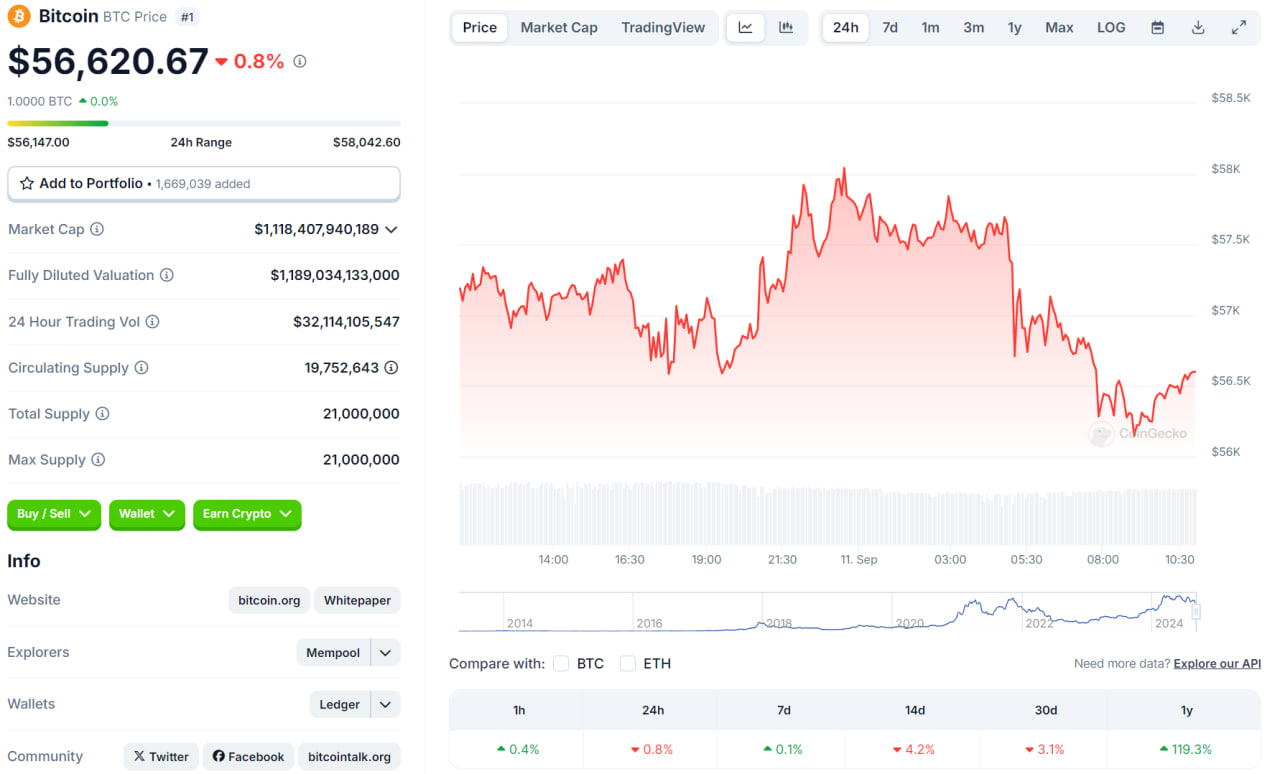The image size is (1280, 774).
Task: Open Max Supply info icon
Action: coord(98,460)
